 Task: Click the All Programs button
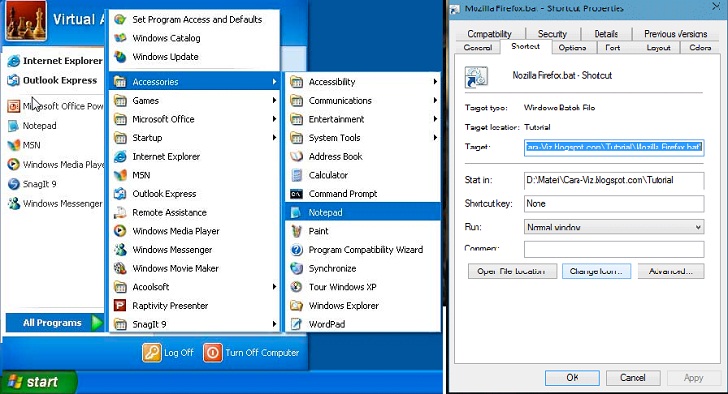(55, 323)
